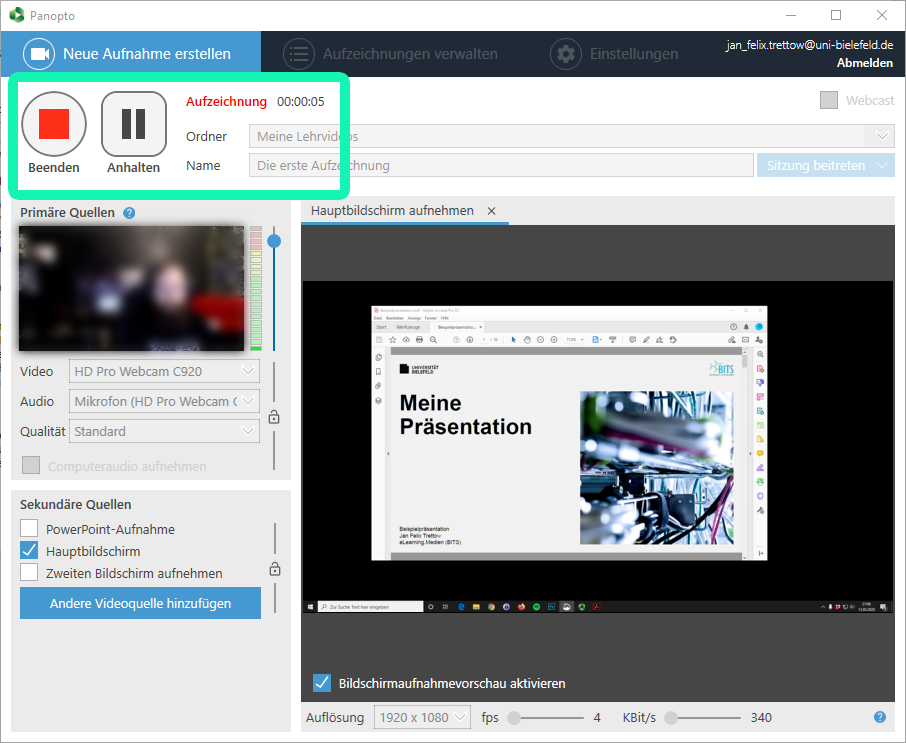Click the lock icon beside primary sources
Viewport: 906px width, 743px height.
click(274, 417)
